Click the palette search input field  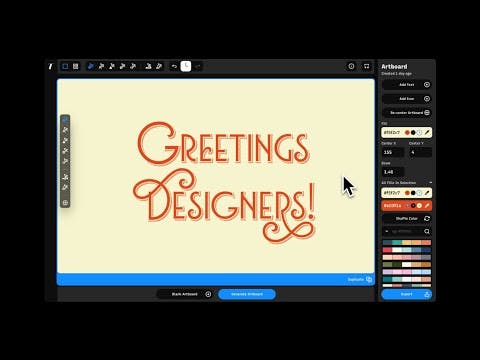click(406, 231)
